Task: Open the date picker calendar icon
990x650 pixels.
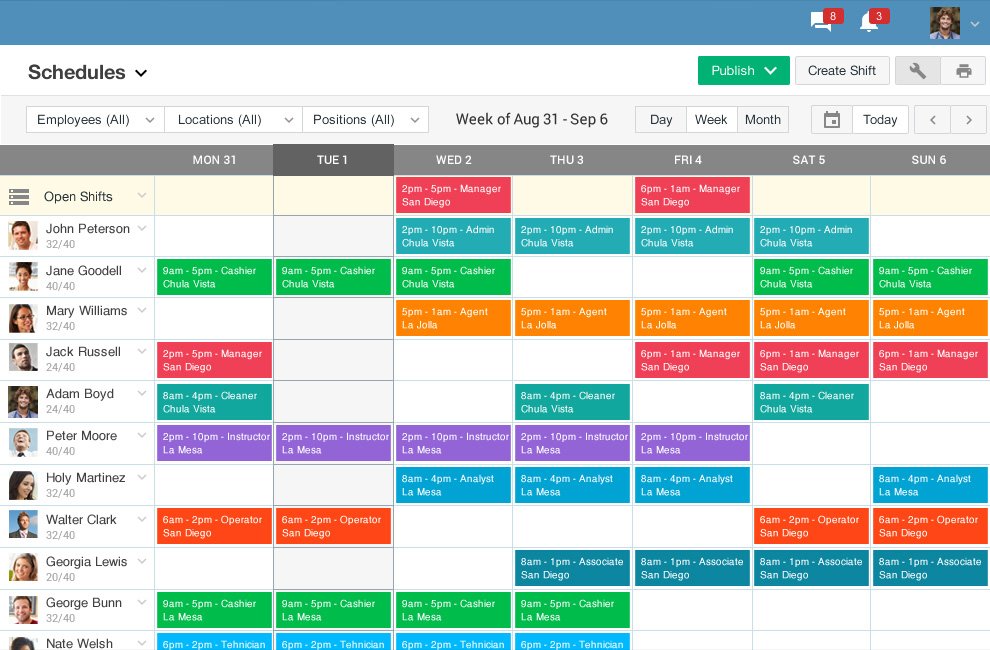Action: point(831,119)
